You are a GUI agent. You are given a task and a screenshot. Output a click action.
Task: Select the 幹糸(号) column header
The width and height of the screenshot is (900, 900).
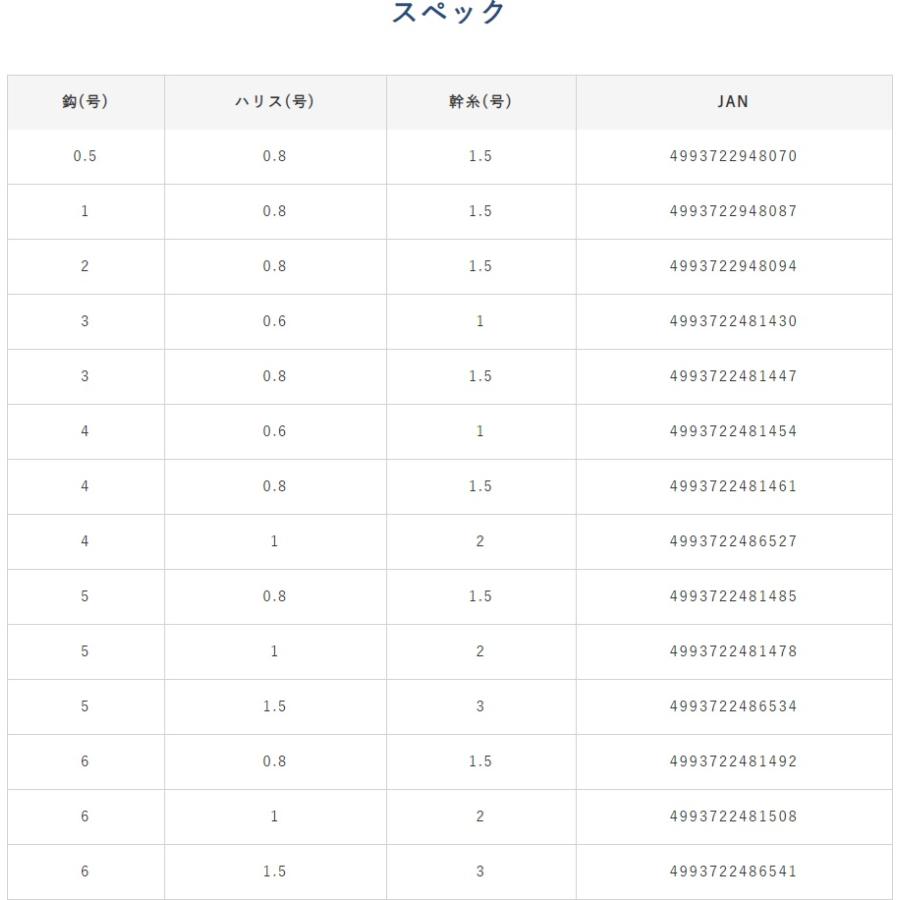click(x=480, y=102)
